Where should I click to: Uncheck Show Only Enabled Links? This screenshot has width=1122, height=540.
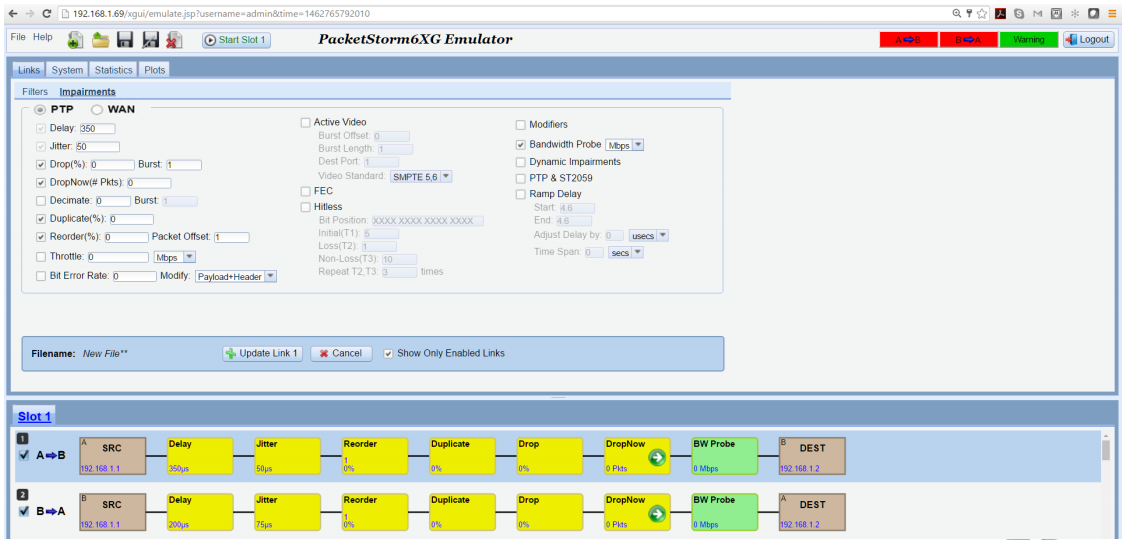(x=388, y=353)
